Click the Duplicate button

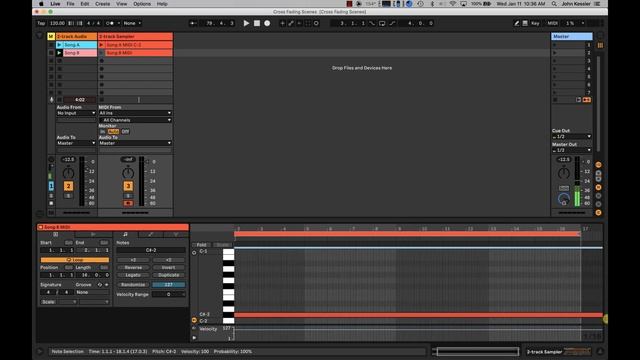[x=169, y=275]
